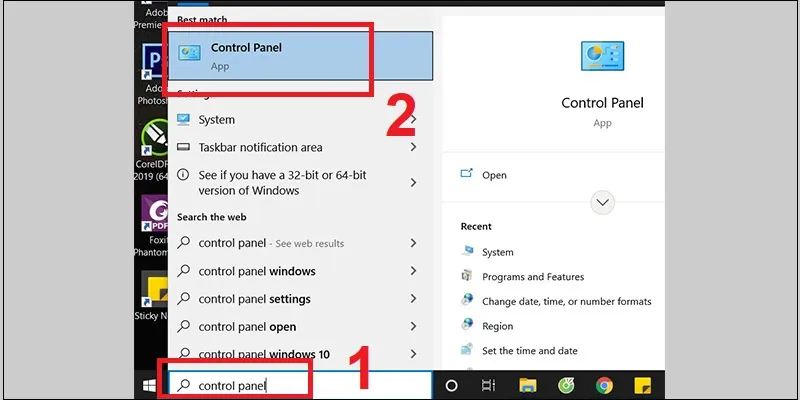Select 'control panel windows' web suggestion
Screen dimensions: 800x400
tap(257, 271)
